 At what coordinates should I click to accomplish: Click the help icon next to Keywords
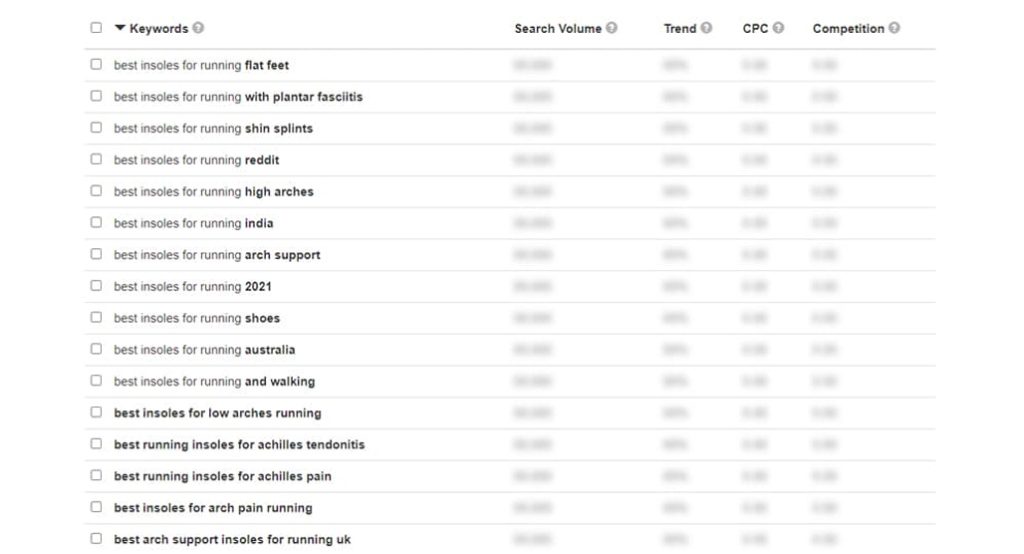coord(198,28)
